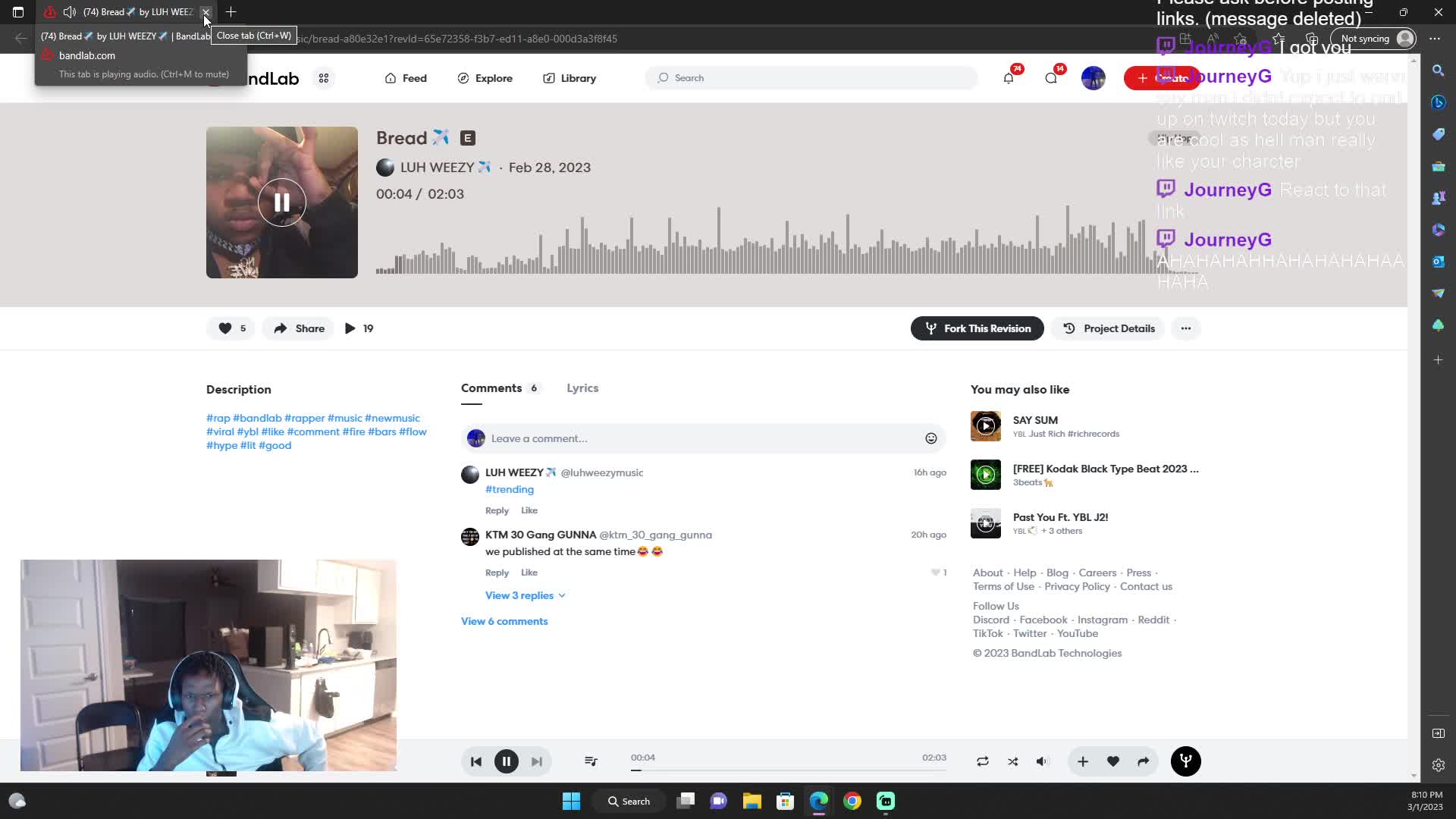Open Edge sidebar search icon
Screen dimensions: 1456x819
point(1439,71)
